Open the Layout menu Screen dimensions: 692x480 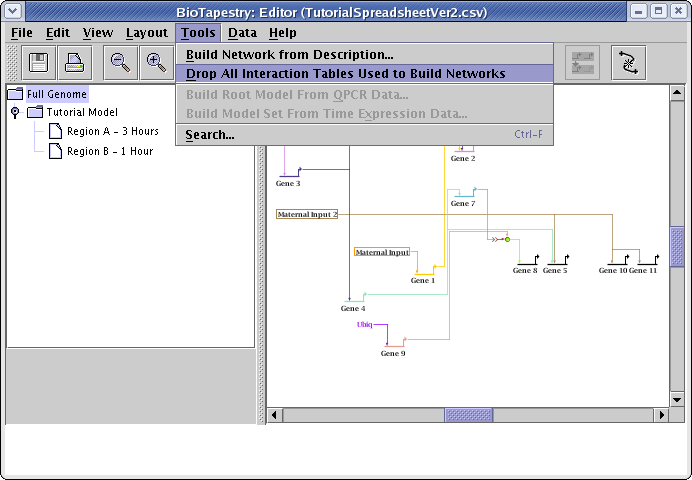point(147,33)
